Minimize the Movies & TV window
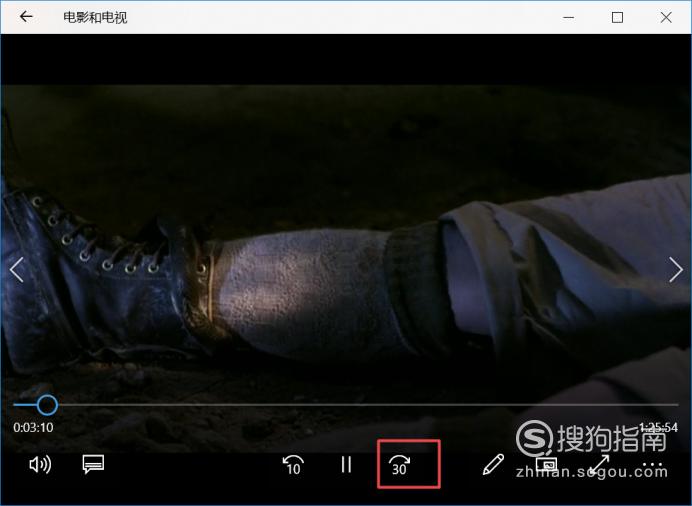 coord(569,18)
